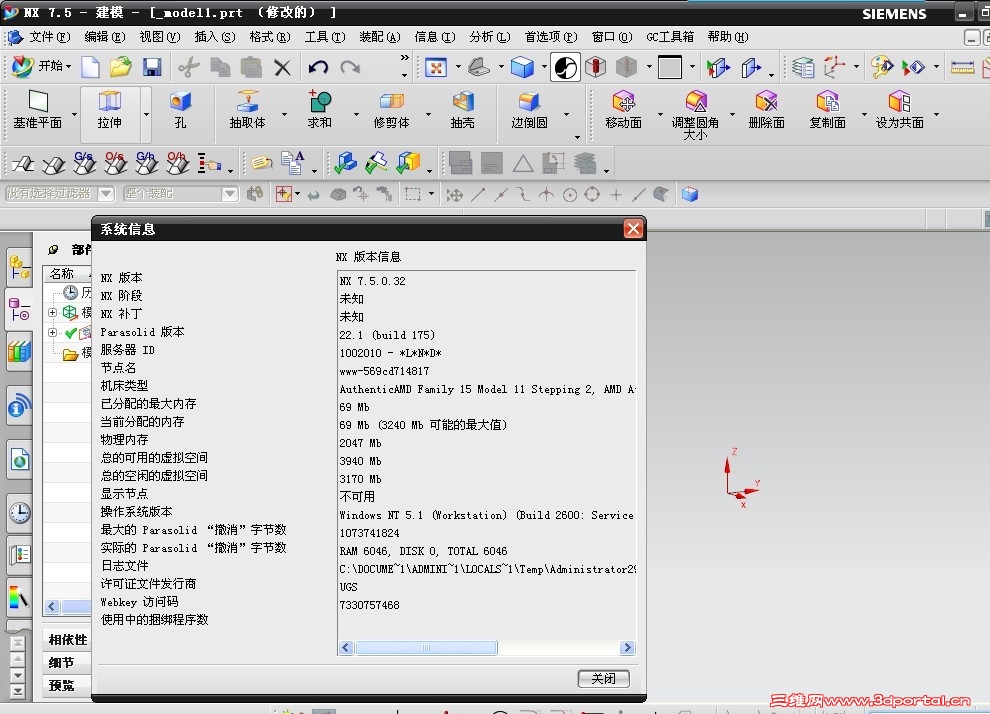990x714 pixels.
Task: Select the NX 7.5.0.32 version text
Action: [373, 282]
